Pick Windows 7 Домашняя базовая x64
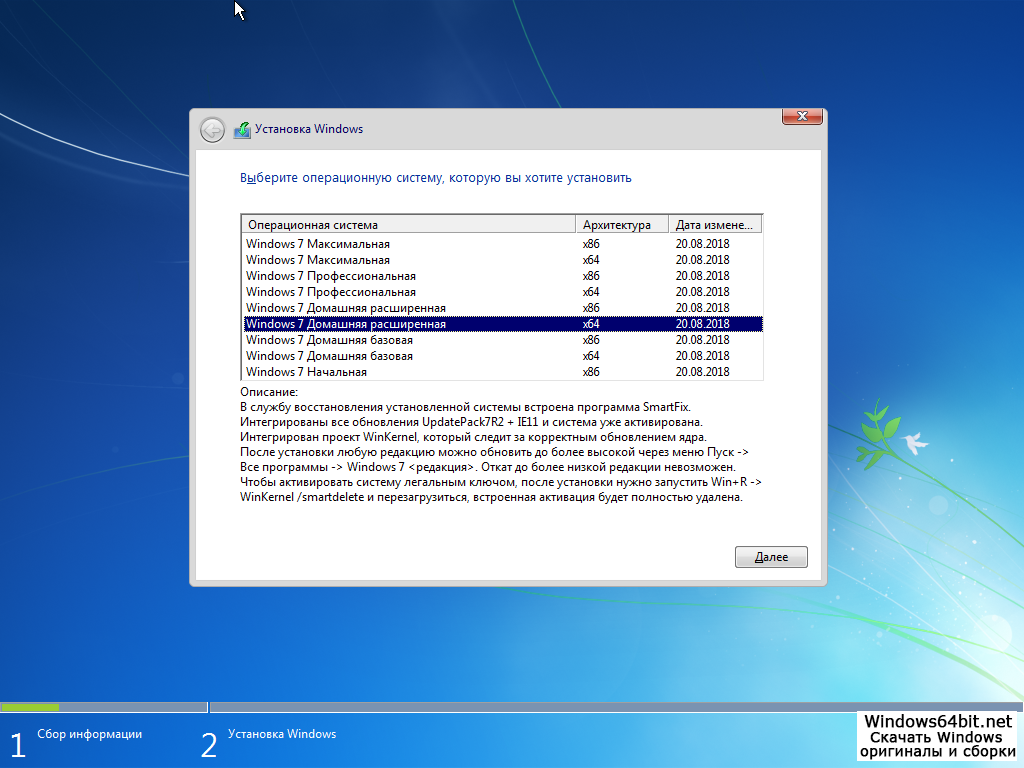The image size is (1024, 768). click(x=329, y=356)
